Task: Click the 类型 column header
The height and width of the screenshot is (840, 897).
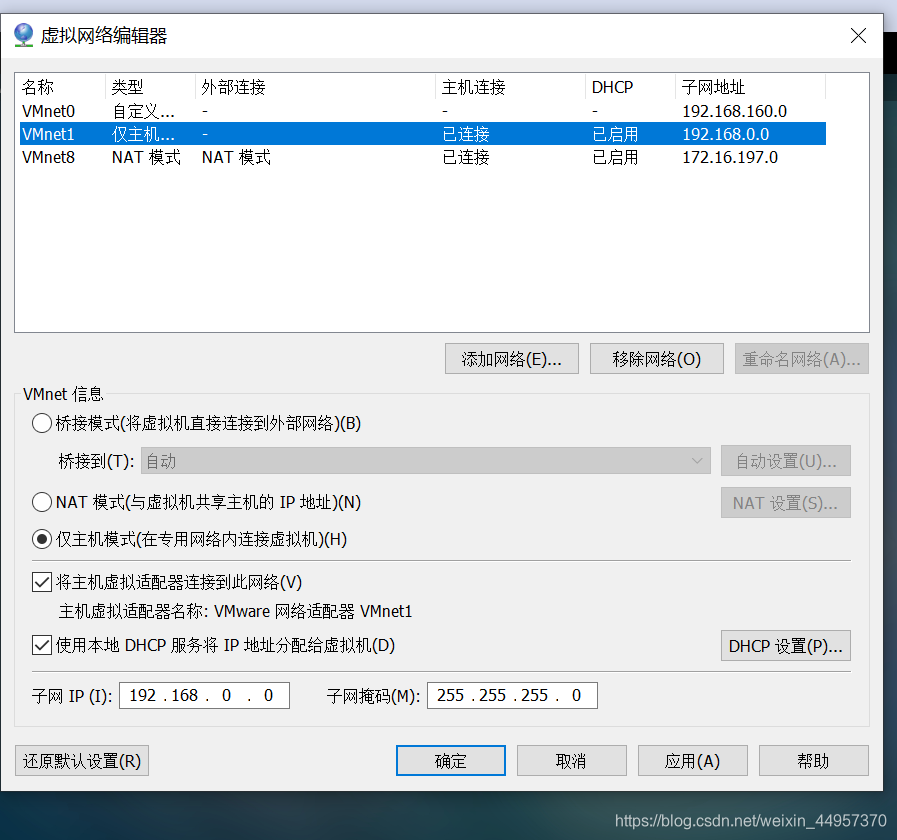Action: pyautogui.click(x=150, y=87)
